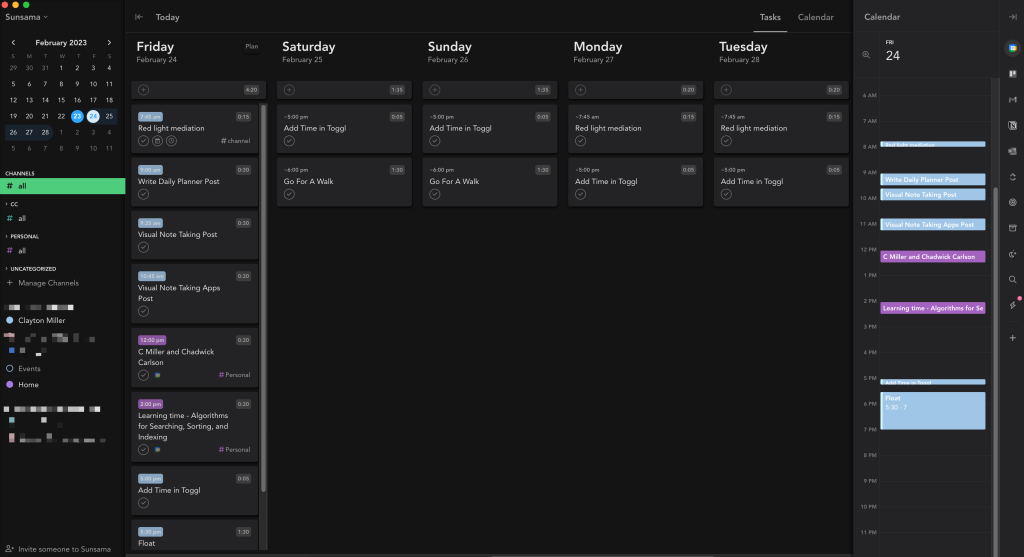Image resolution: width=1024 pixels, height=557 pixels.
Task: Select the Tasks tab
Action: point(770,17)
